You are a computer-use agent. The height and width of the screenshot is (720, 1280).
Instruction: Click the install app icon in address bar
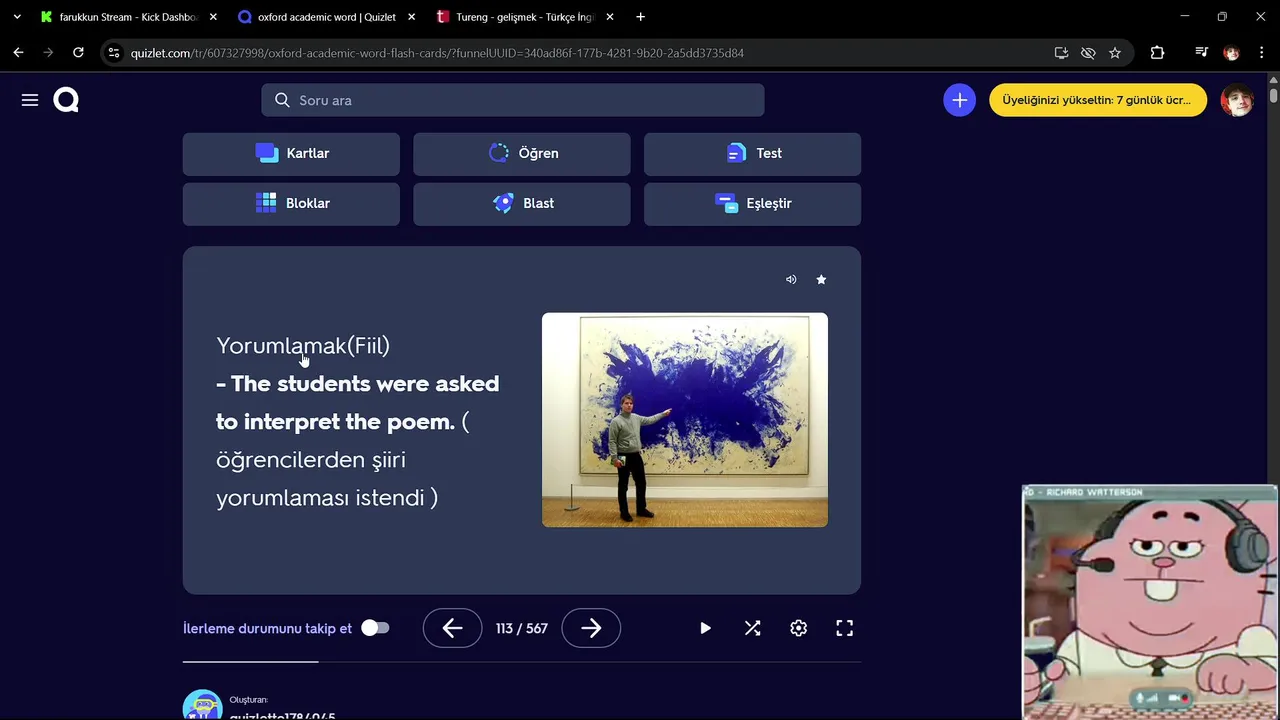click(1062, 53)
